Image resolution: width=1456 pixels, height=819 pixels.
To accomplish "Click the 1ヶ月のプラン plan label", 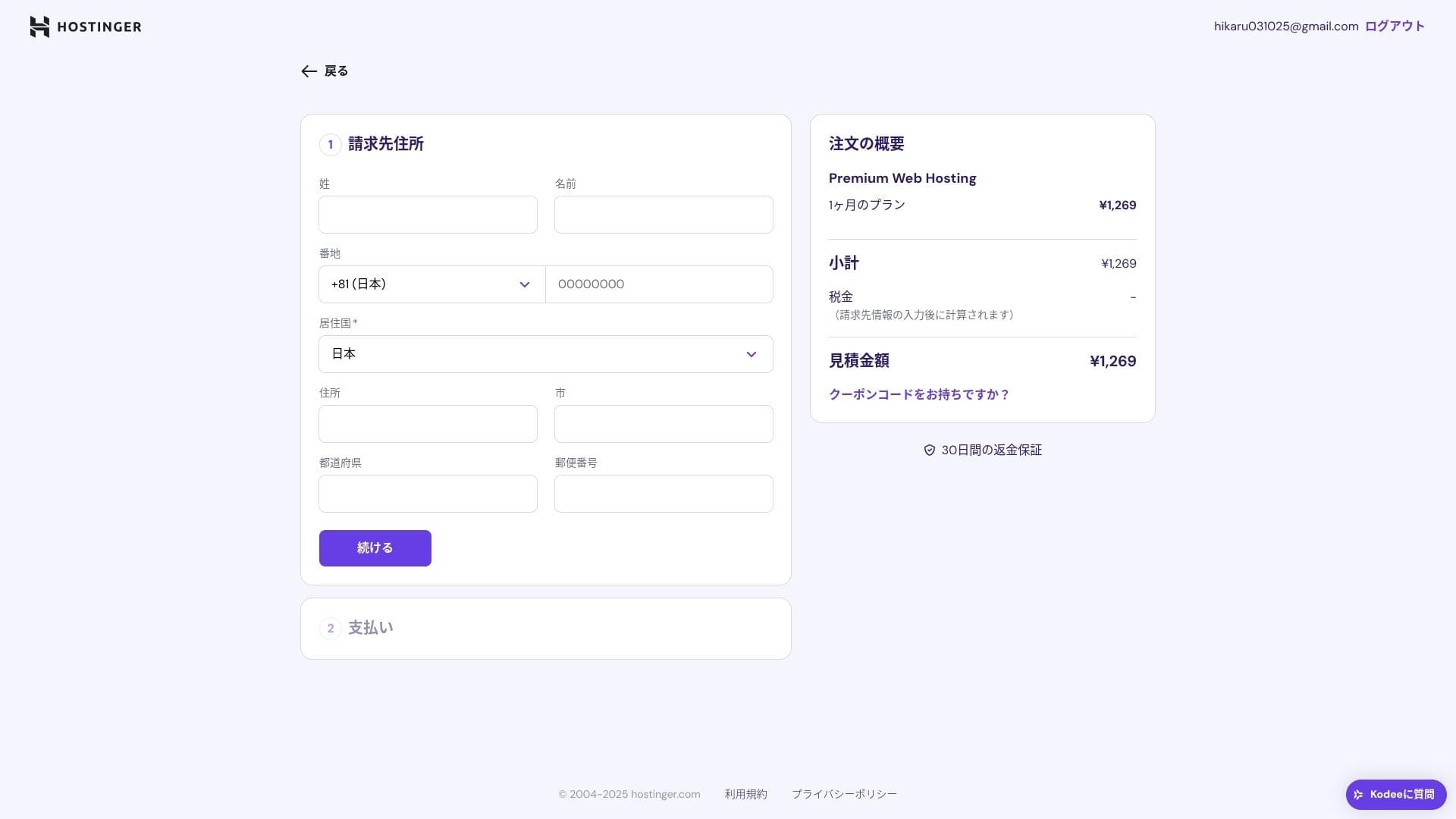I will [867, 206].
